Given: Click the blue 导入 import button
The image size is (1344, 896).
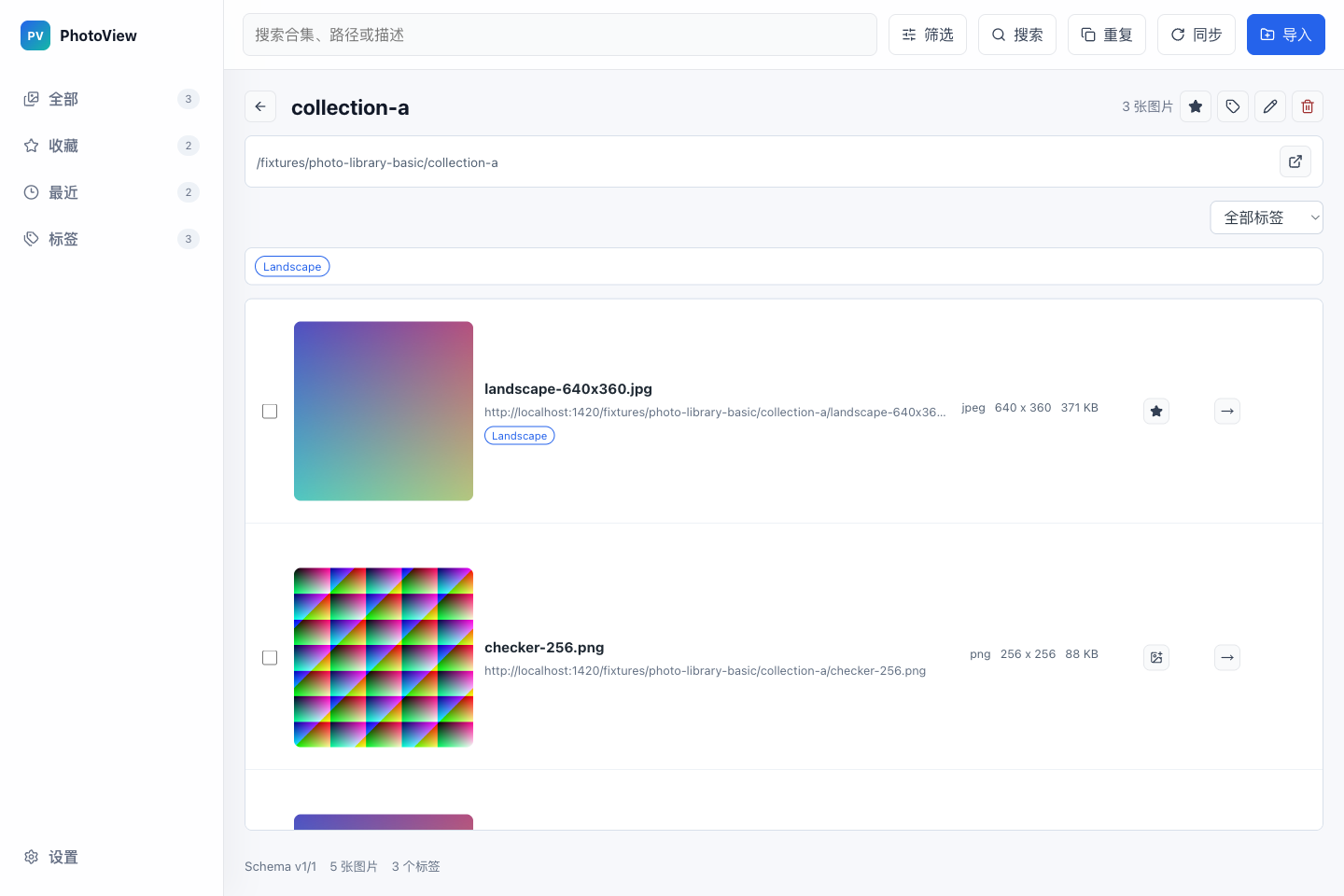Looking at the screenshot, I should pyautogui.click(x=1286, y=35).
